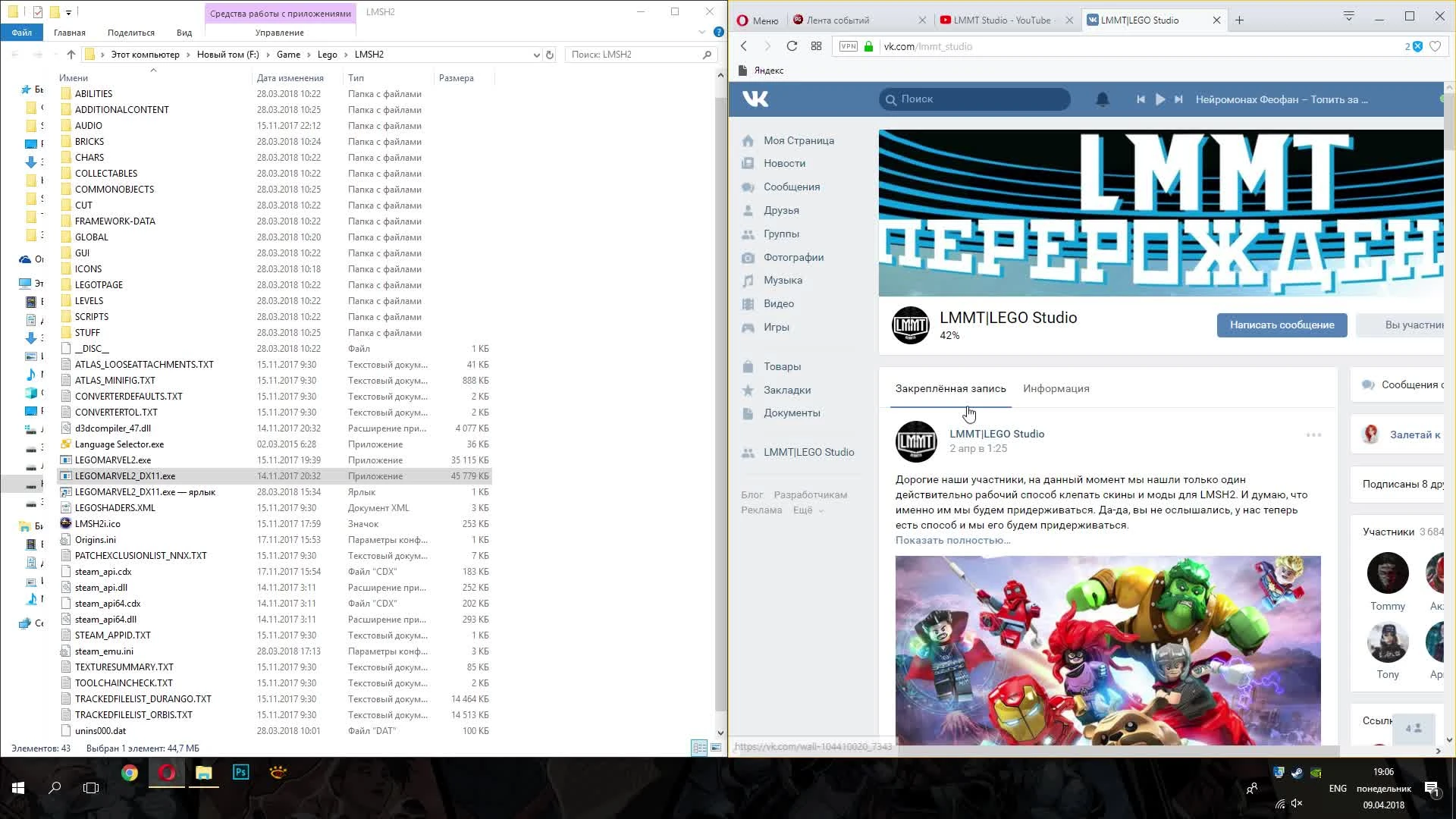This screenshot has height=819, width=1456.
Task: Add page to bookmarks with heart icon
Action: 1435,46
